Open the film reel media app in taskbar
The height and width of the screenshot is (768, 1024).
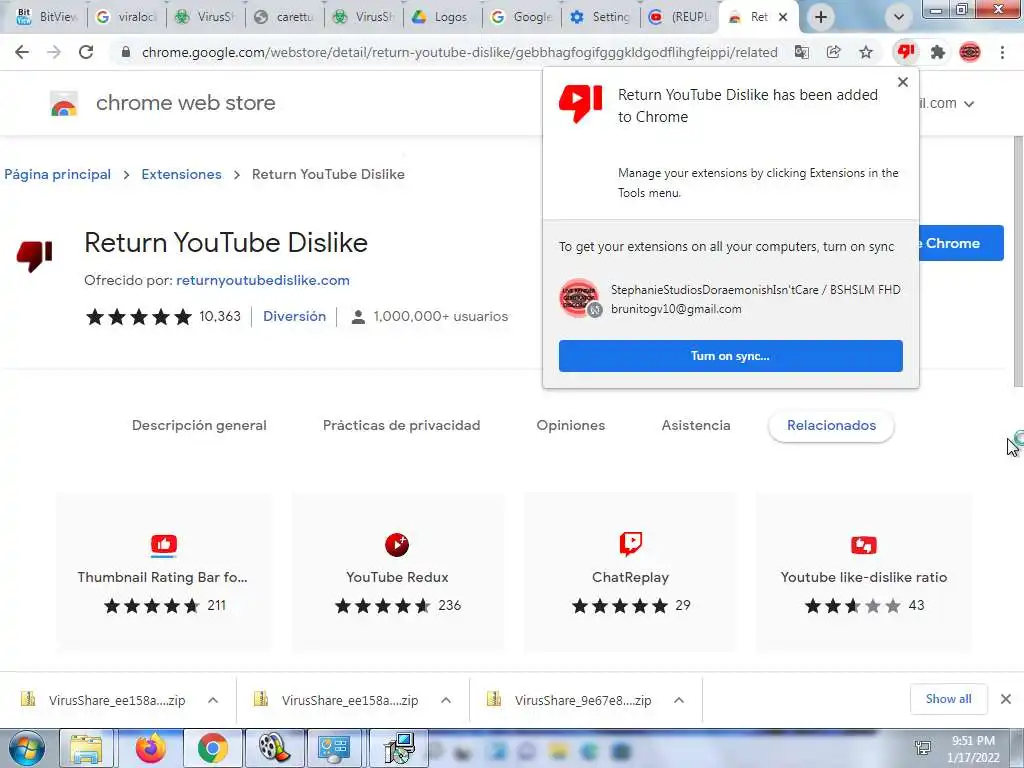[274, 748]
